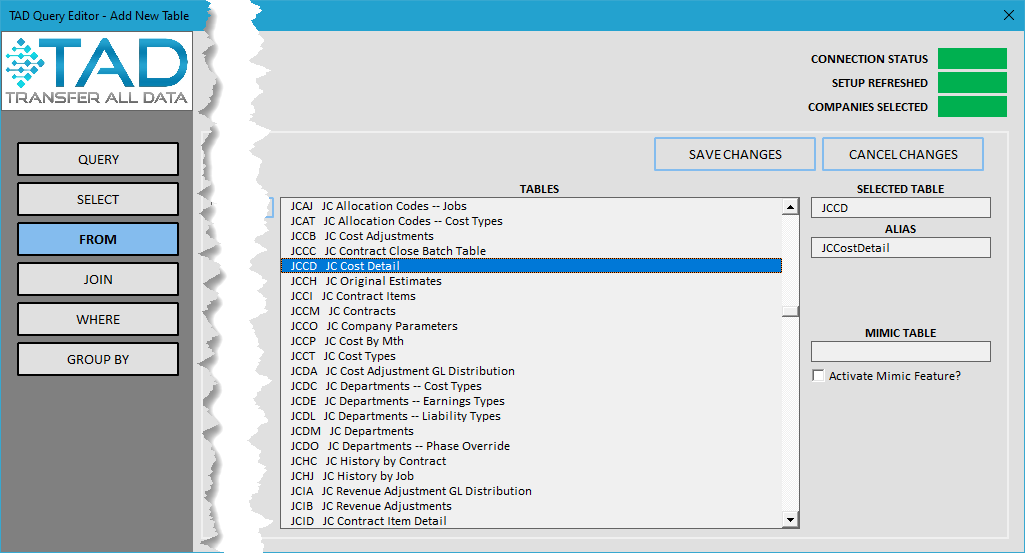Enable the Activate Mimic Feature checkbox
This screenshot has width=1025, height=553.
(818, 375)
